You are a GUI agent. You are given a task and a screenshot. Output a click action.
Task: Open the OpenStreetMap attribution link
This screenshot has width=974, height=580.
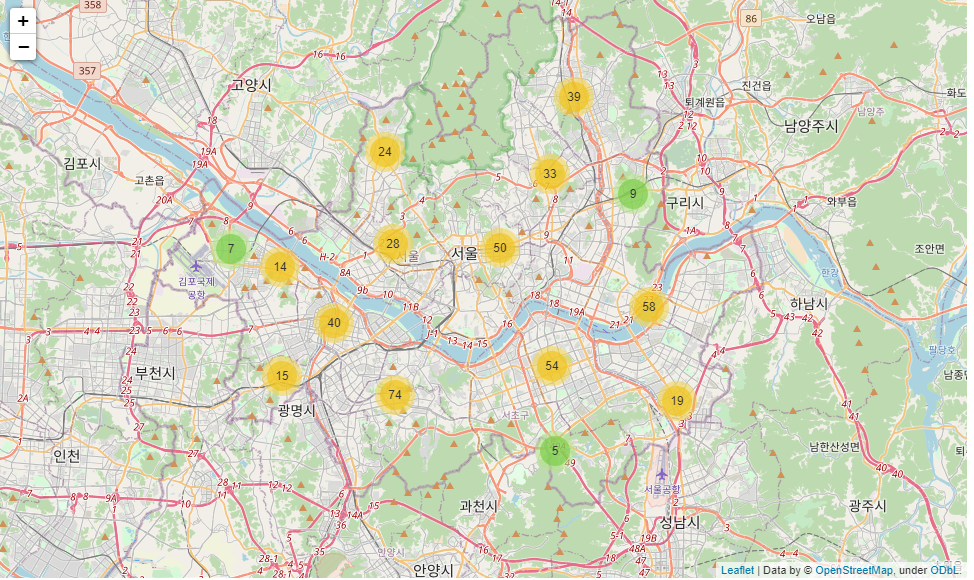click(x=853, y=570)
